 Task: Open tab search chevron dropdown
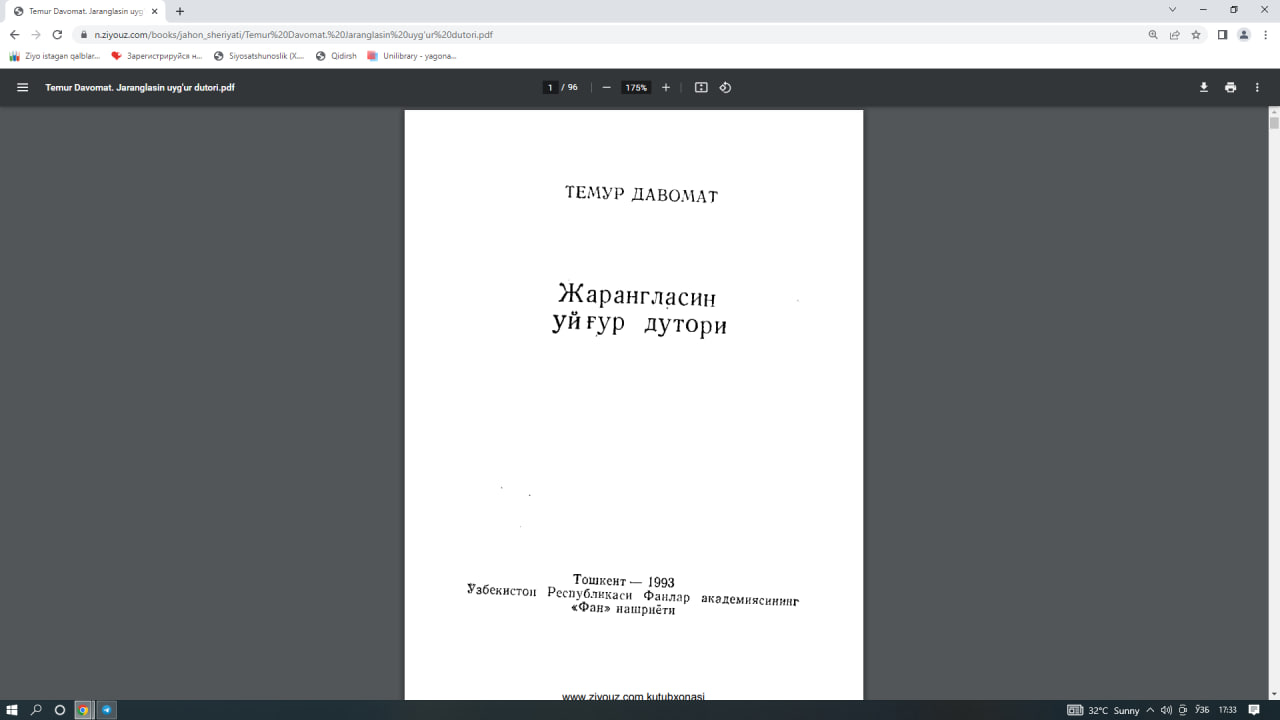[1173, 9]
